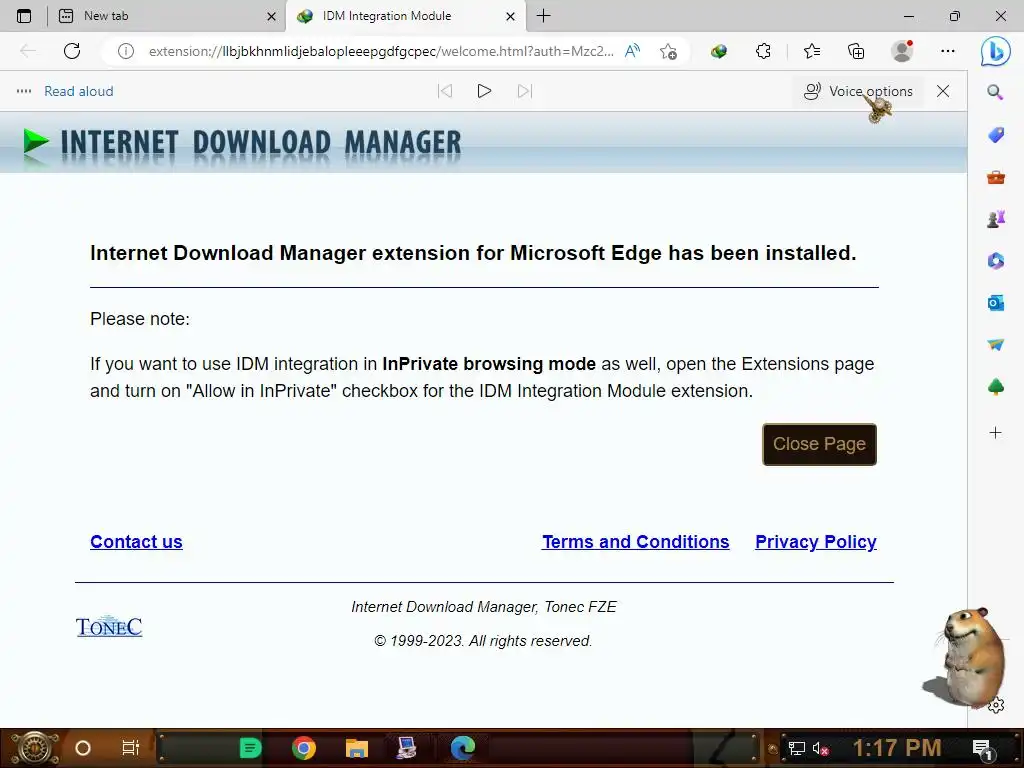Open sidebar Search icon
1024x768 pixels.
coord(995,92)
